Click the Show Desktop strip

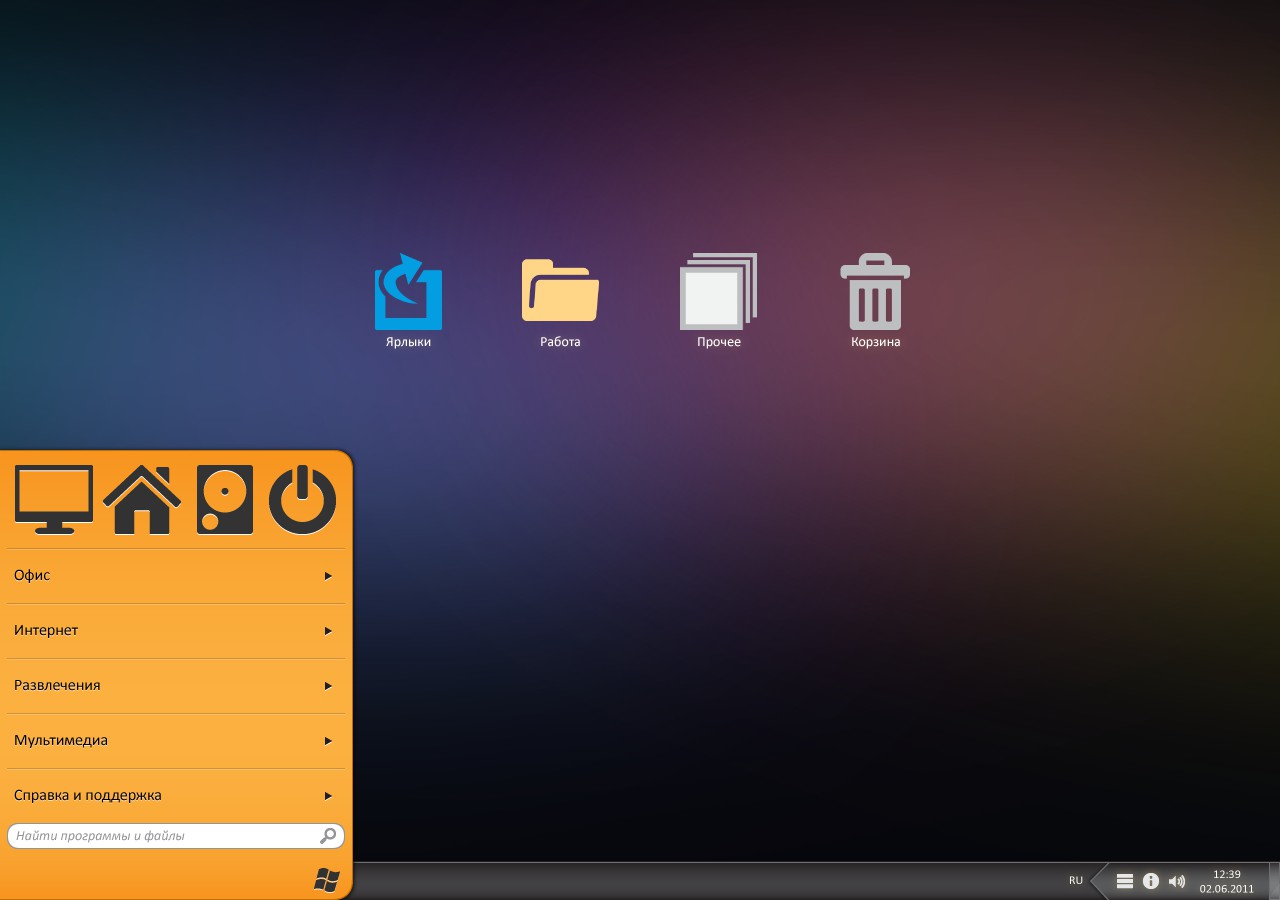point(1274,881)
